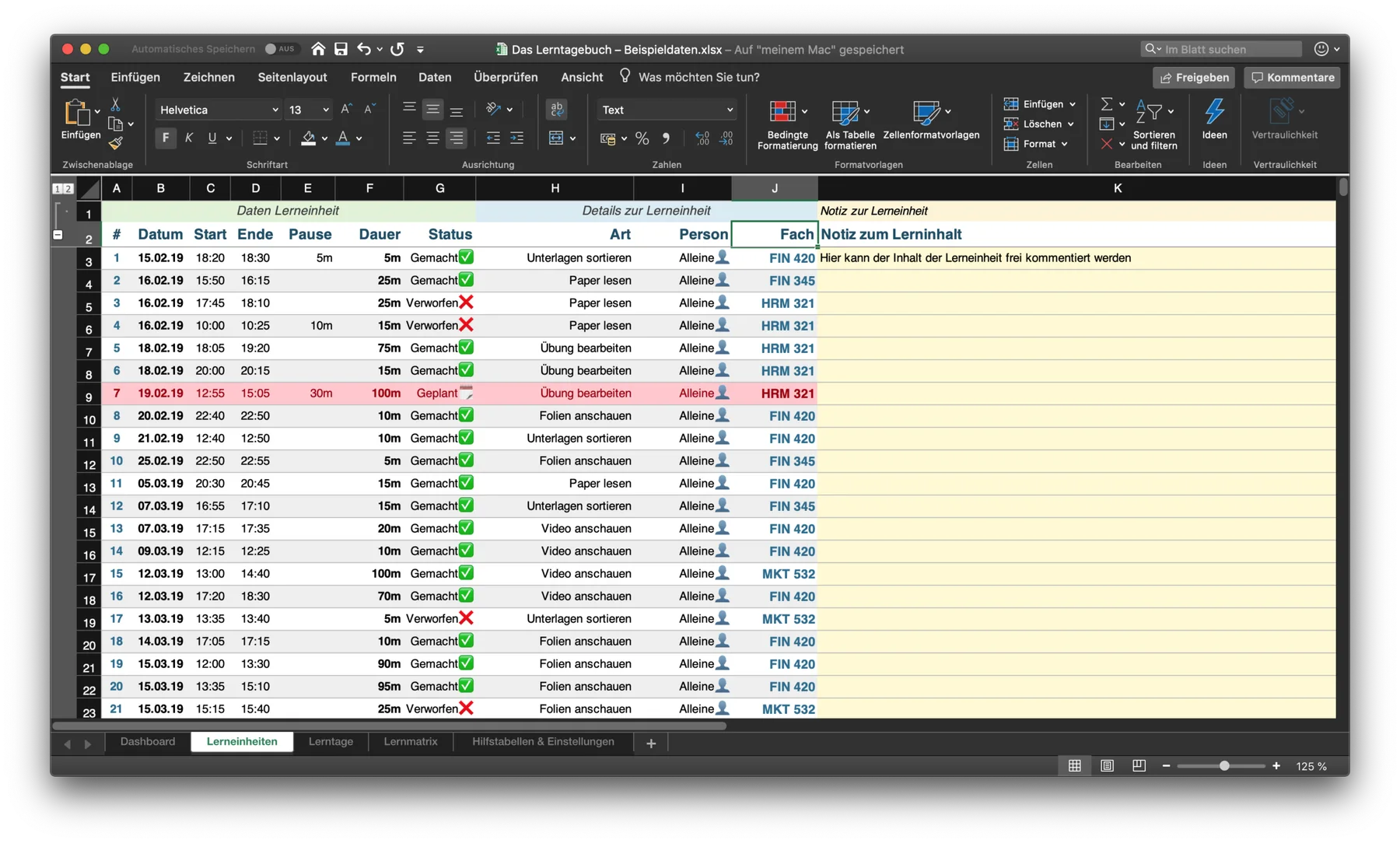1400x843 pixels.
Task: Click the Kommentare button
Action: click(1292, 77)
